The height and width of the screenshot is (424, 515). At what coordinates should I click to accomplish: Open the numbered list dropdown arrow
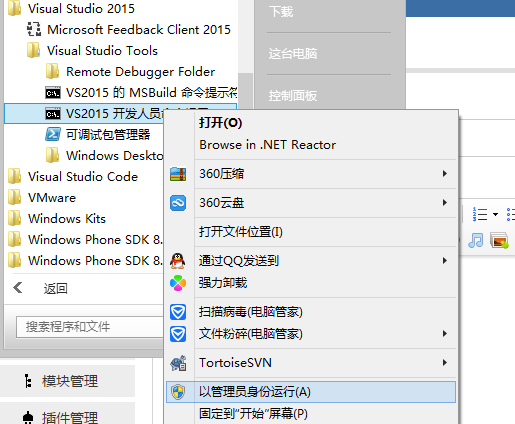[495, 214]
